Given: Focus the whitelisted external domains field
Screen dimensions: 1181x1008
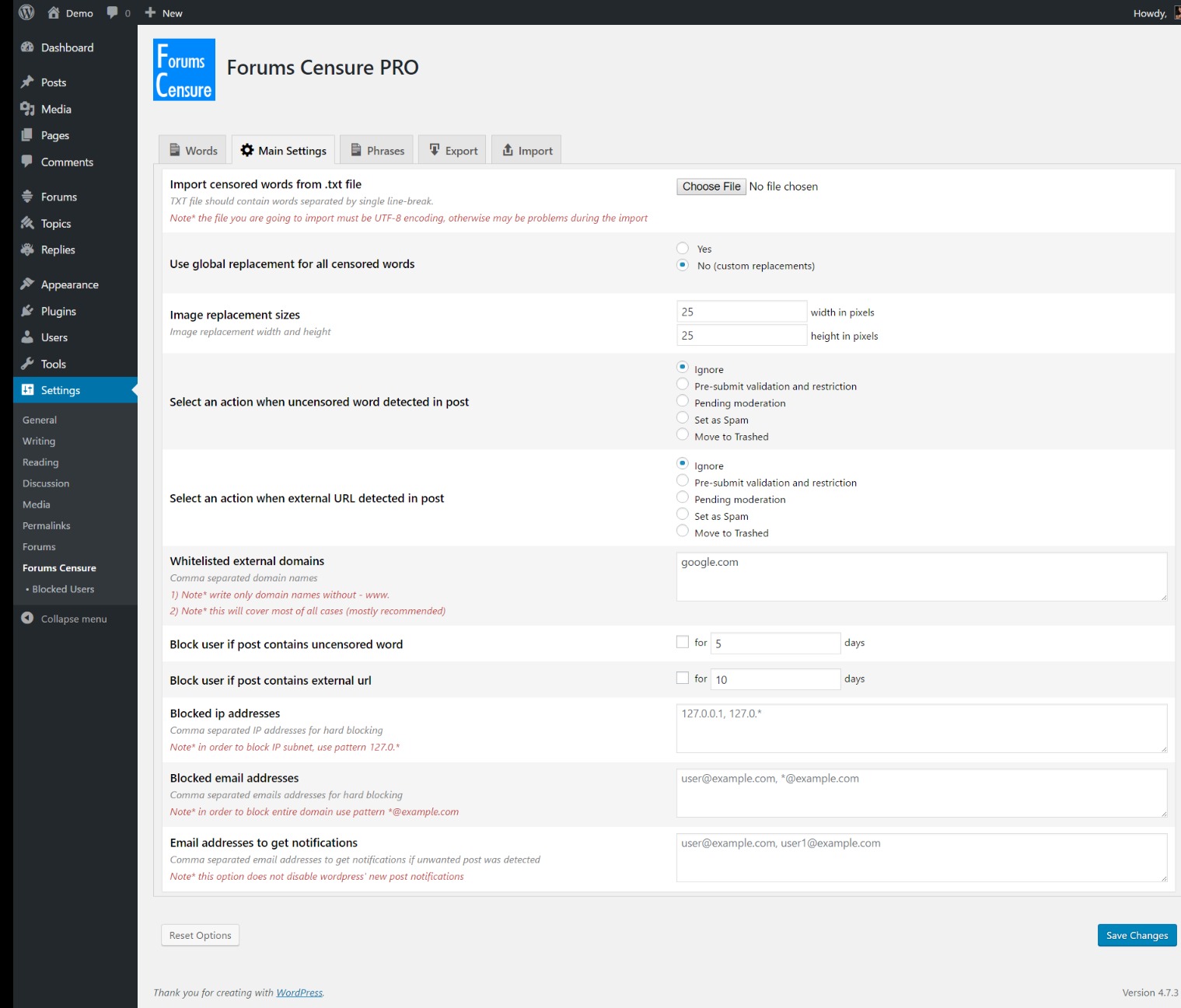Looking at the screenshot, I should (x=921, y=577).
